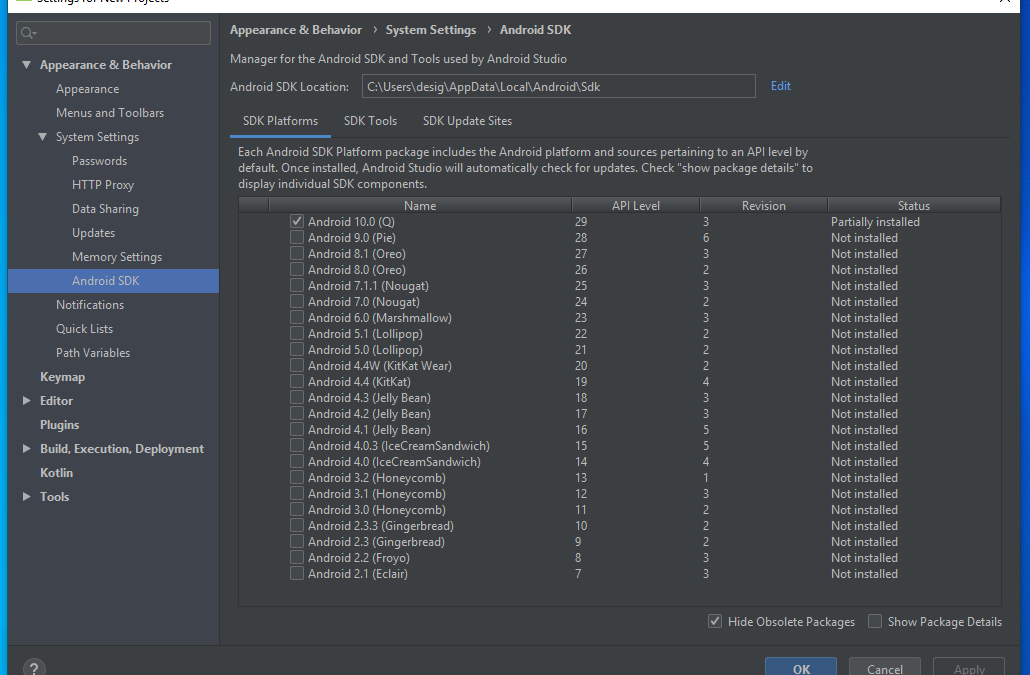This screenshot has width=1030, height=675.
Task: Check Android 2.1 (Eclair) platform
Action: 297,573
